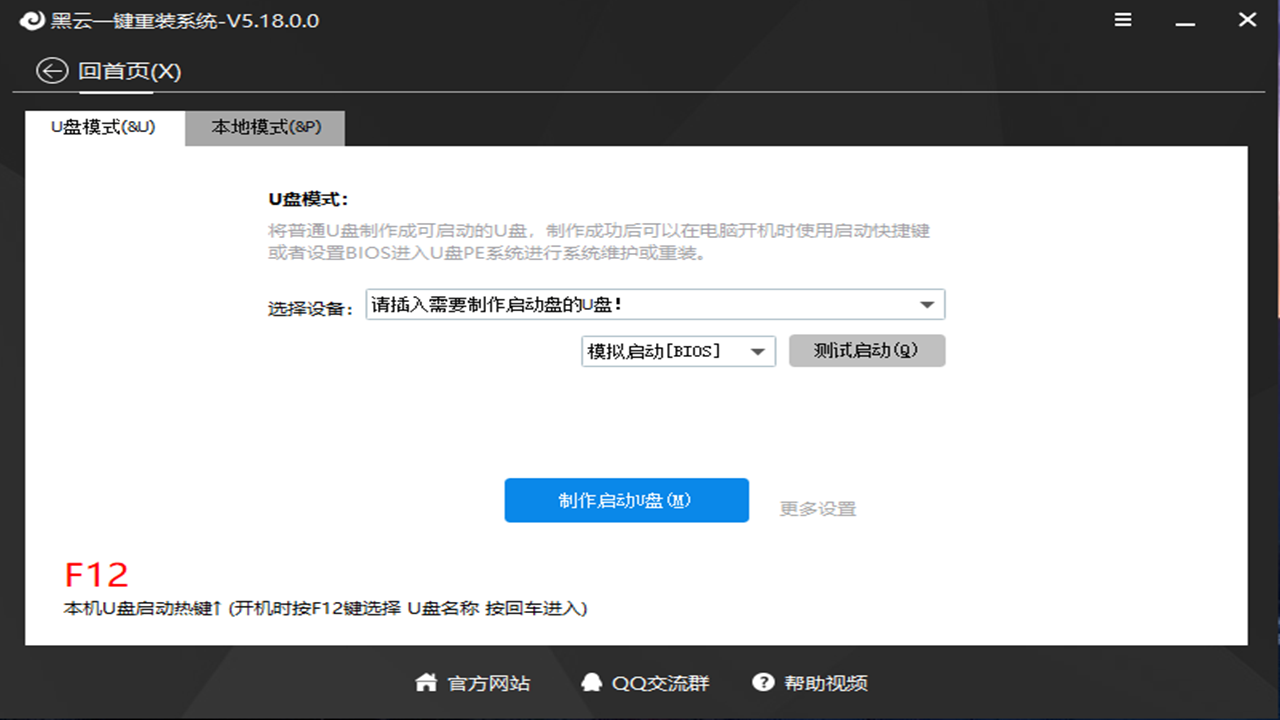Screen dimensions: 1280x720
Task: Click the circular back arrow icon
Action: [49, 71]
